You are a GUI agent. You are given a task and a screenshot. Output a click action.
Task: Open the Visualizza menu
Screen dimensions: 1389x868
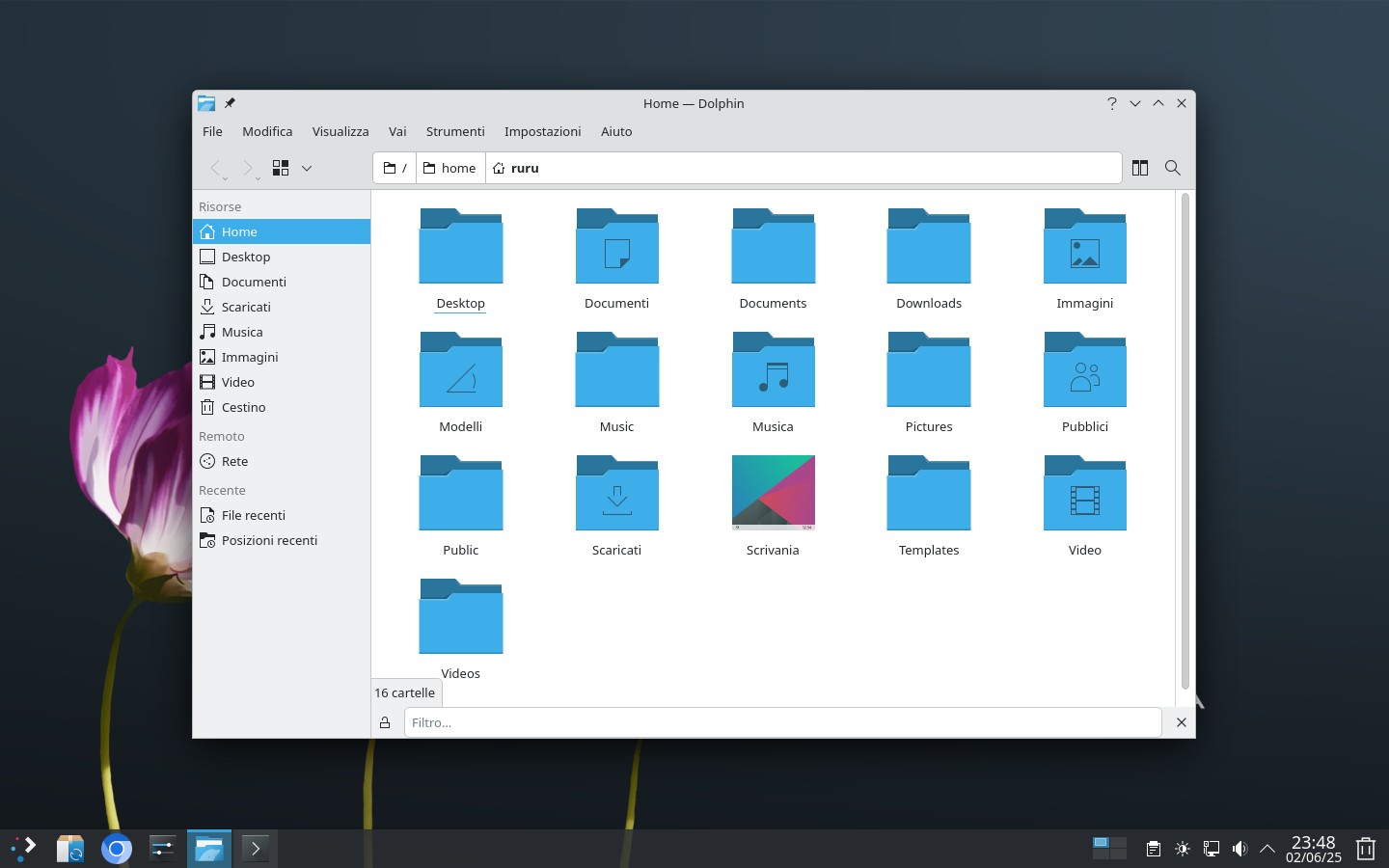(x=340, y=131)
